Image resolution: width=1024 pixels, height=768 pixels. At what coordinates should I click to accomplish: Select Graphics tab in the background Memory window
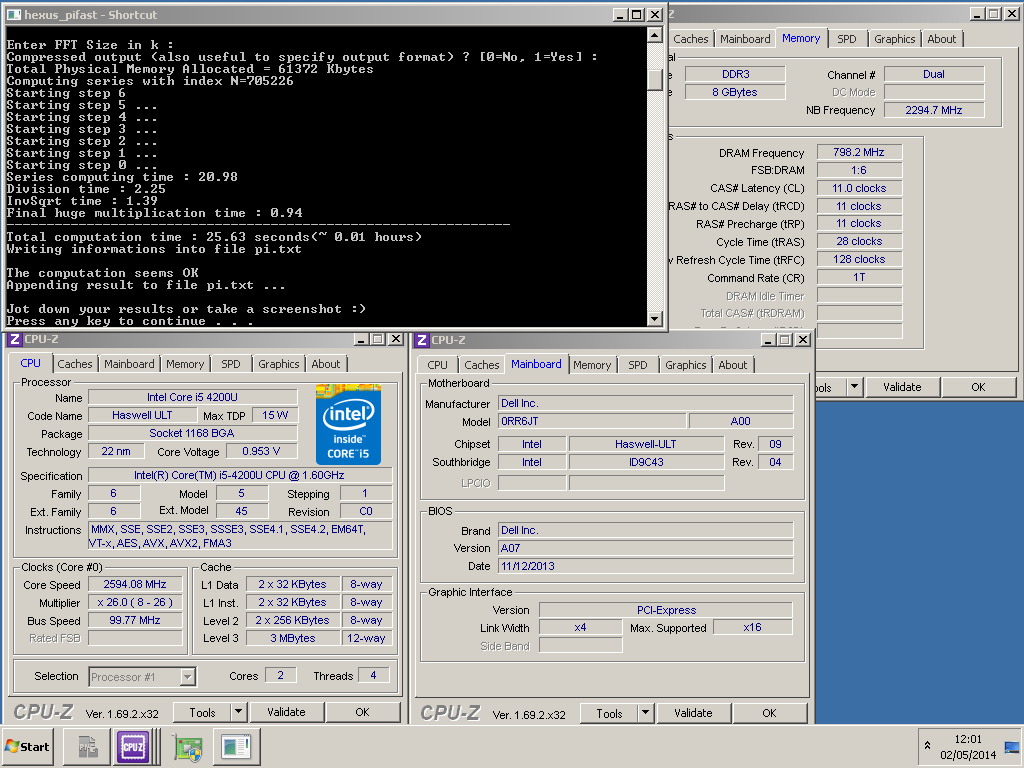[895, 39]
